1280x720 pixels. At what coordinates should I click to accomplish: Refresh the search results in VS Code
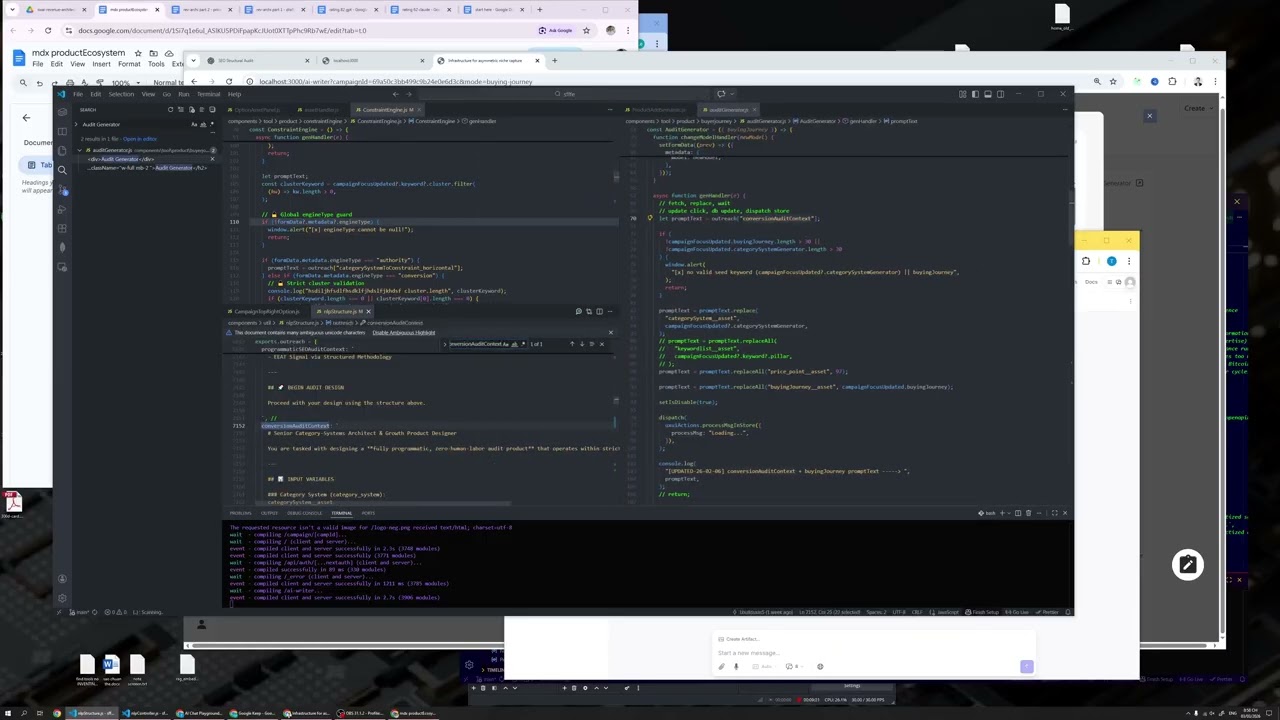[x=170, y=109]
